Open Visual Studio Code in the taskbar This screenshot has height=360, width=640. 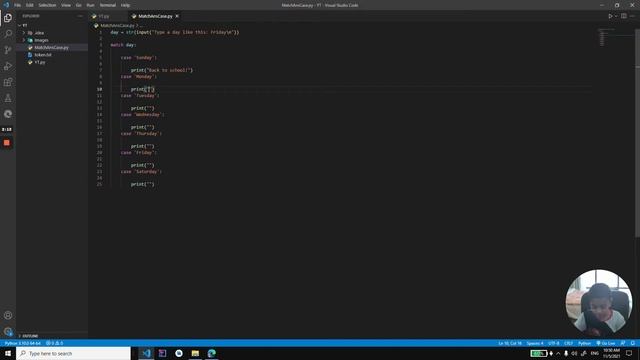[146, 353]
